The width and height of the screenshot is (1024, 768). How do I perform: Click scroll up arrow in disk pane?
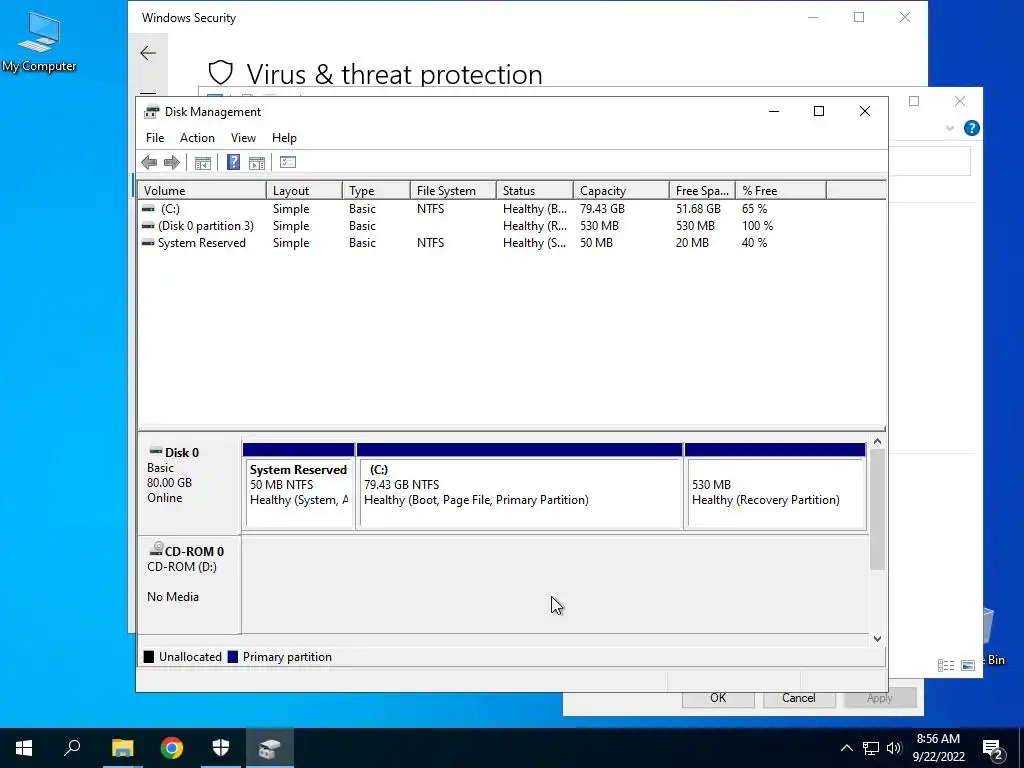[x=878, y=442]
